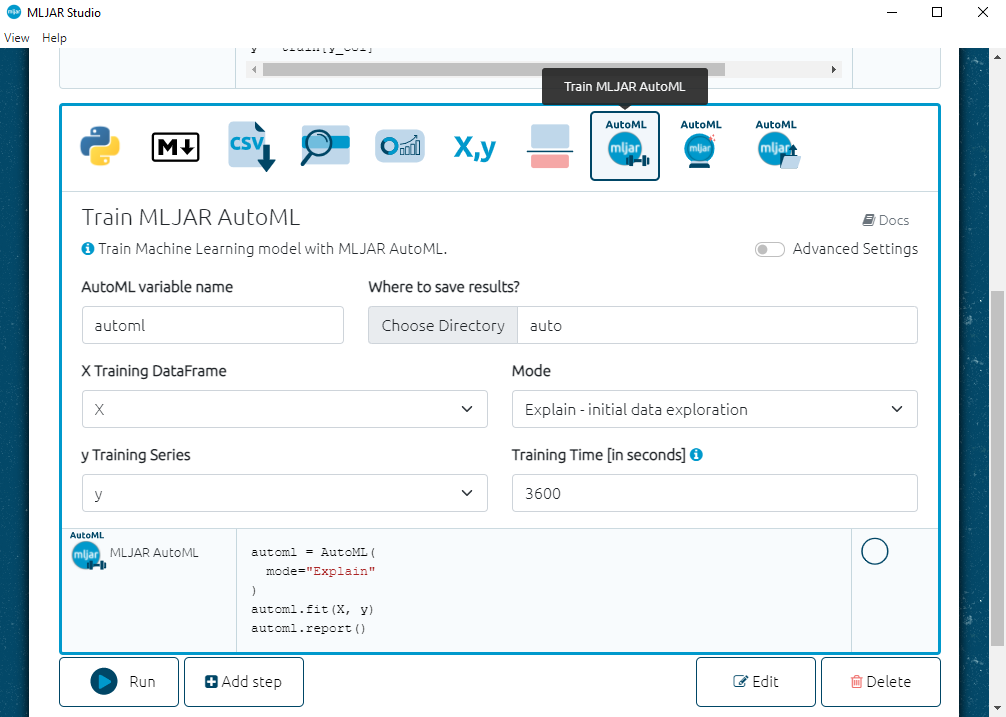This screenshot has width=1006, height=717.
Task: Click the results directory path field
Action: pyautogui.click(x=717, y=325)
